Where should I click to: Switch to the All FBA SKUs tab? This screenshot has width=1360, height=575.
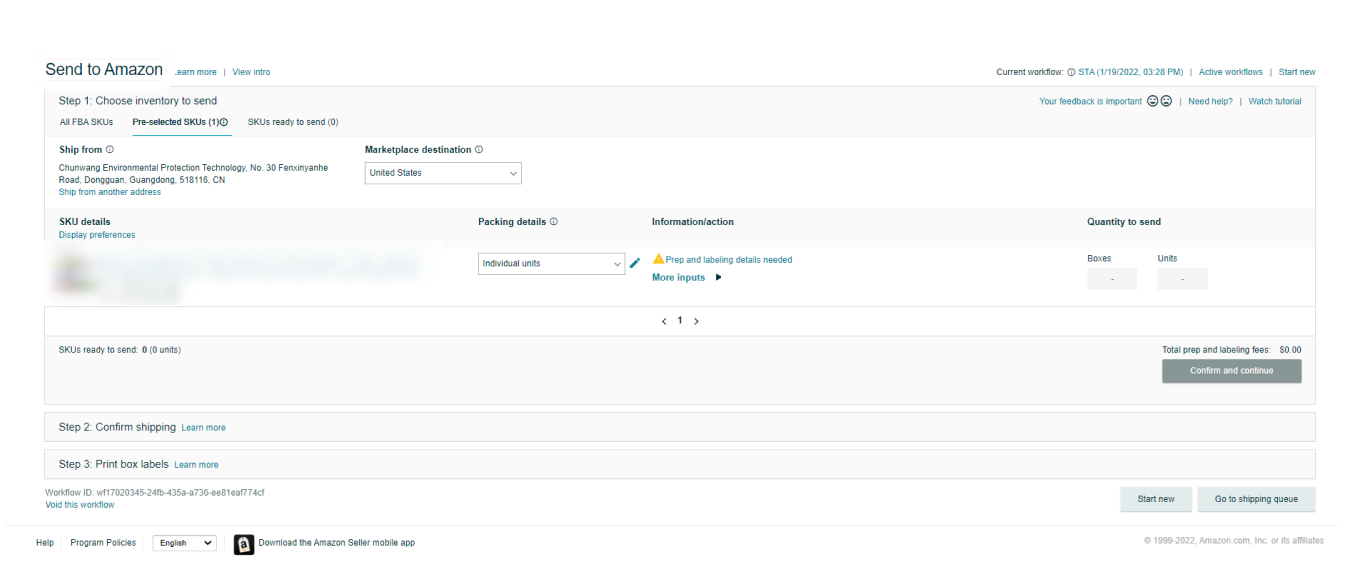tap(86, 122)
